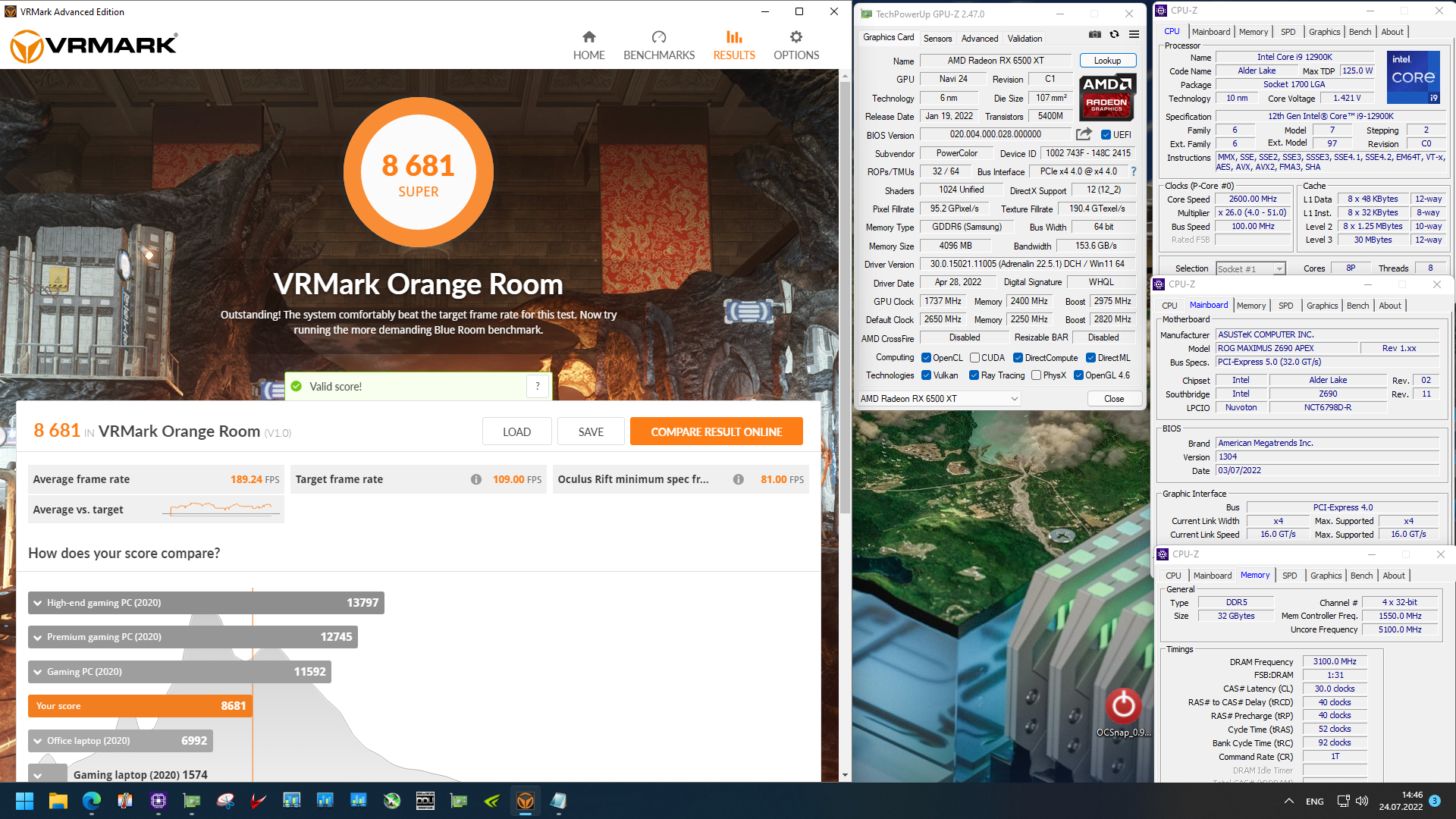Click the BIOS export share icon in GPU-Z
This screenshot has height=819, width=1456.
tap(1084, 134)
